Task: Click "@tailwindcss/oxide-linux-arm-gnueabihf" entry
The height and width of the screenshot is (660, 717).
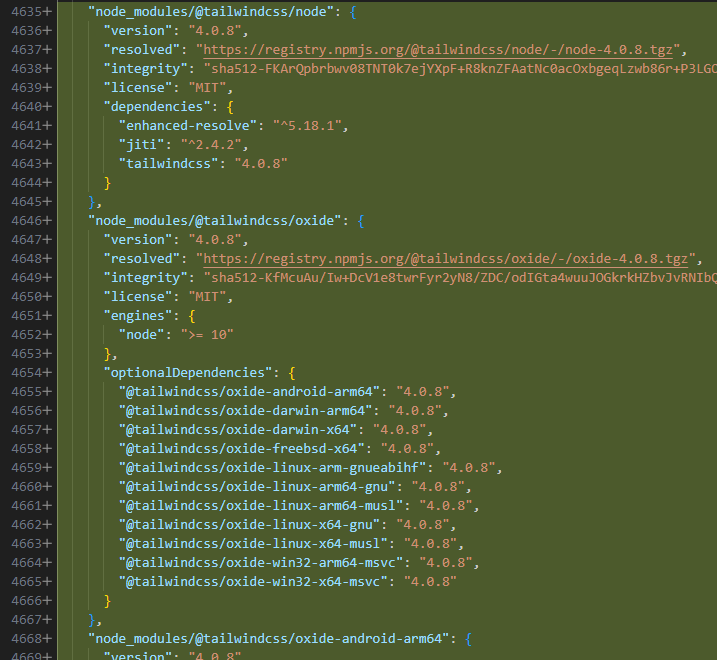Action: 273,467
